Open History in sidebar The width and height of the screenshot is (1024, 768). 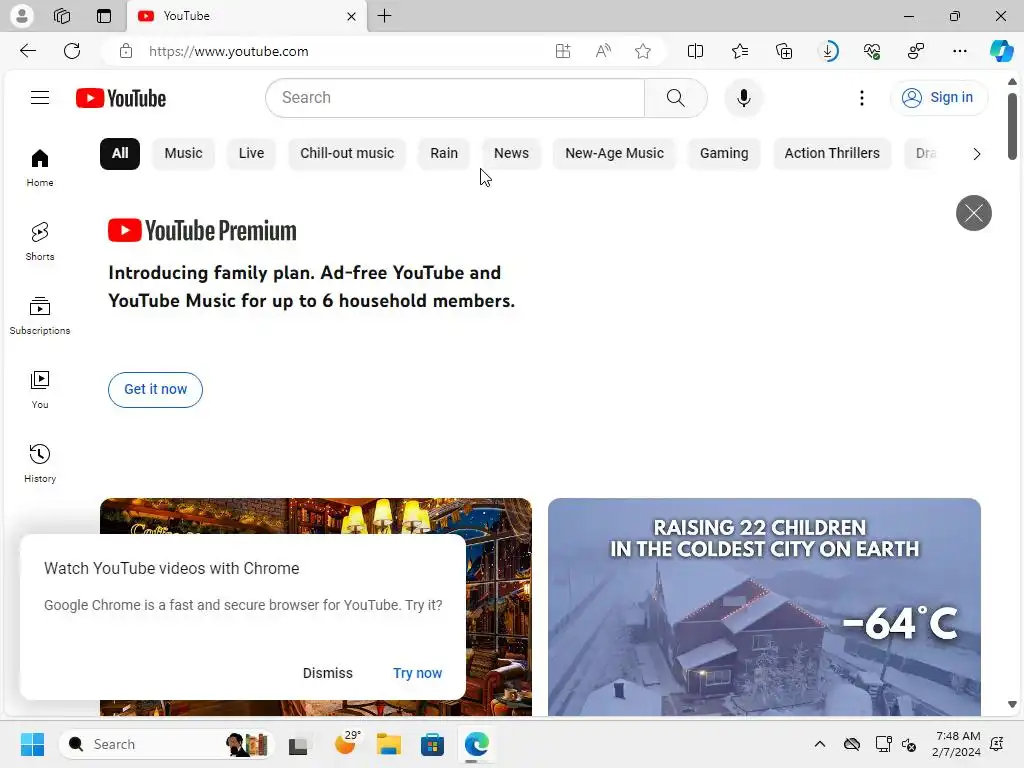coord(40,464)
